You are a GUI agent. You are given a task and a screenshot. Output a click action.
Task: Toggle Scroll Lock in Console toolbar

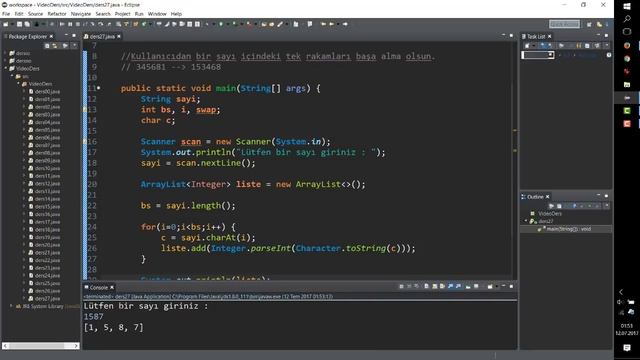435,287
